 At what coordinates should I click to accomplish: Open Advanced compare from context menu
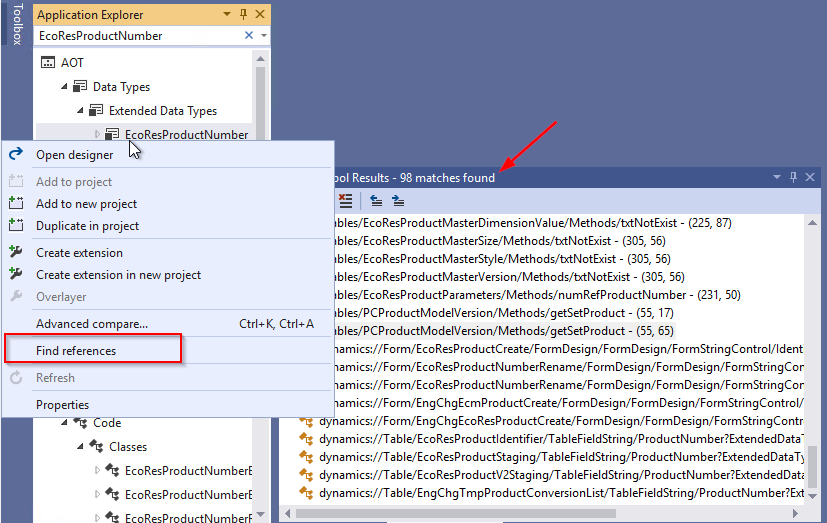[x=92, y=324]
